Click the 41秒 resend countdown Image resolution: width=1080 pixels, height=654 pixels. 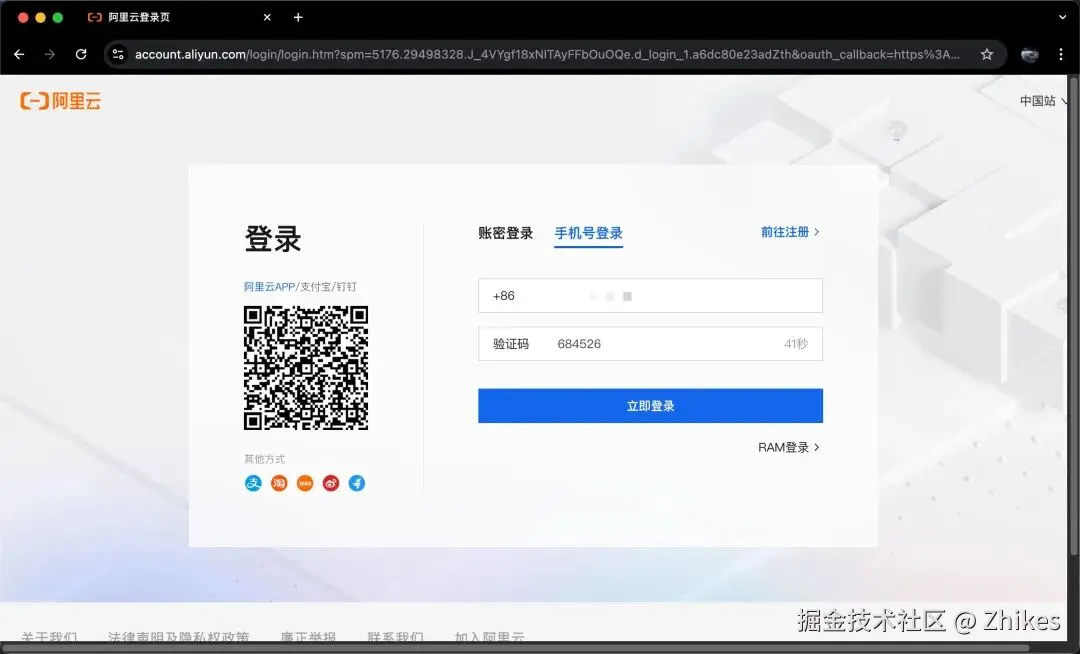point(796,344)
